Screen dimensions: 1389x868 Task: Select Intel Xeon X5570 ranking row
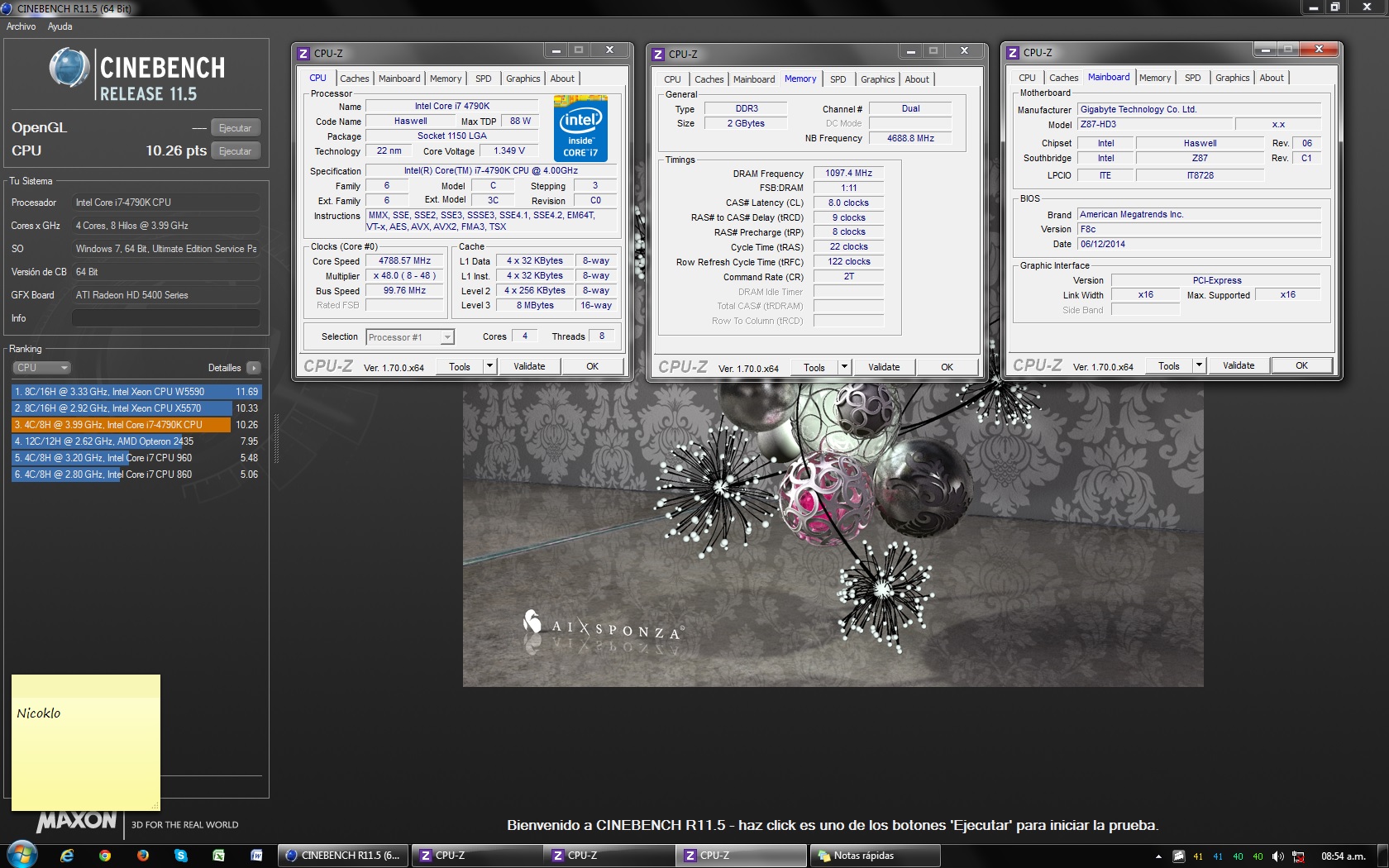[x=136, y=408]
